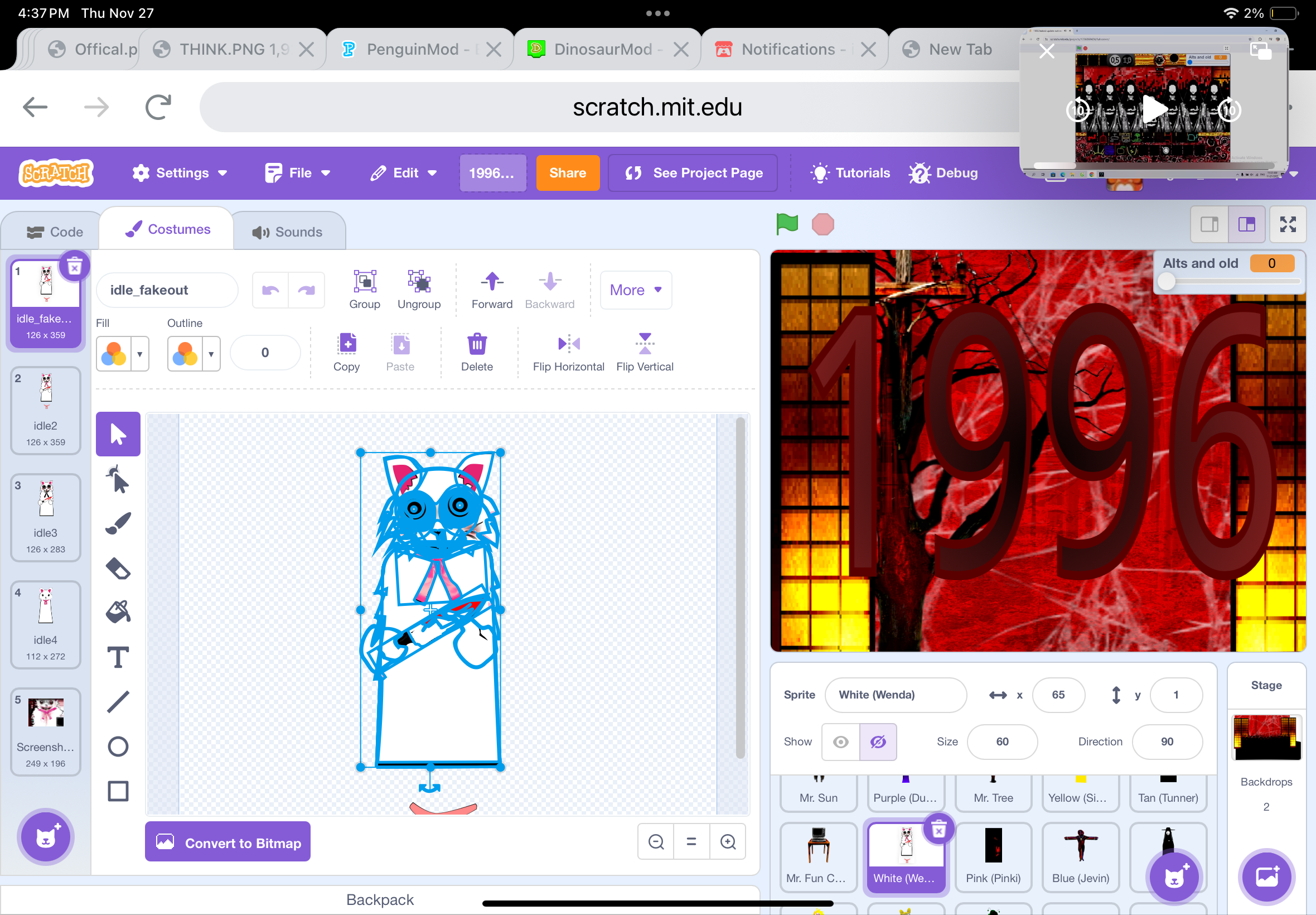This screenshot has width=1316, height=915.
Task: Click Convert to Bitmap button
Action: point(228,842)
